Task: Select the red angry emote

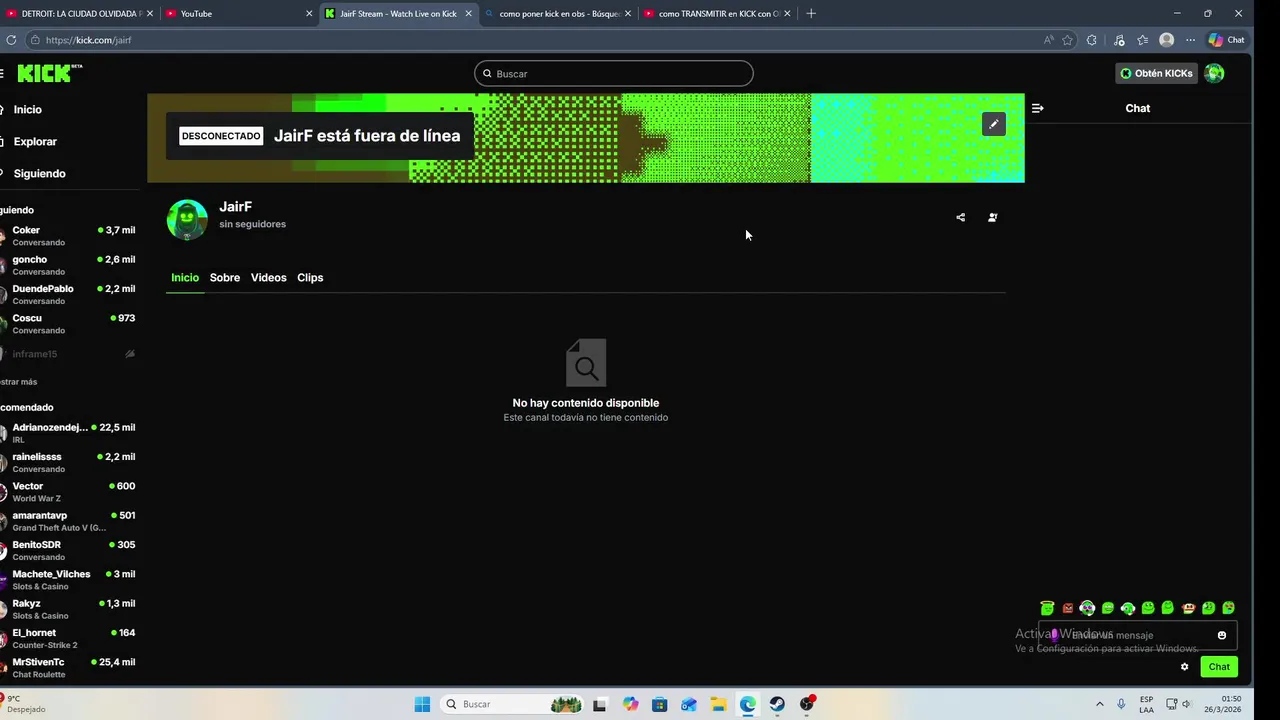Action: point(1068,608)
